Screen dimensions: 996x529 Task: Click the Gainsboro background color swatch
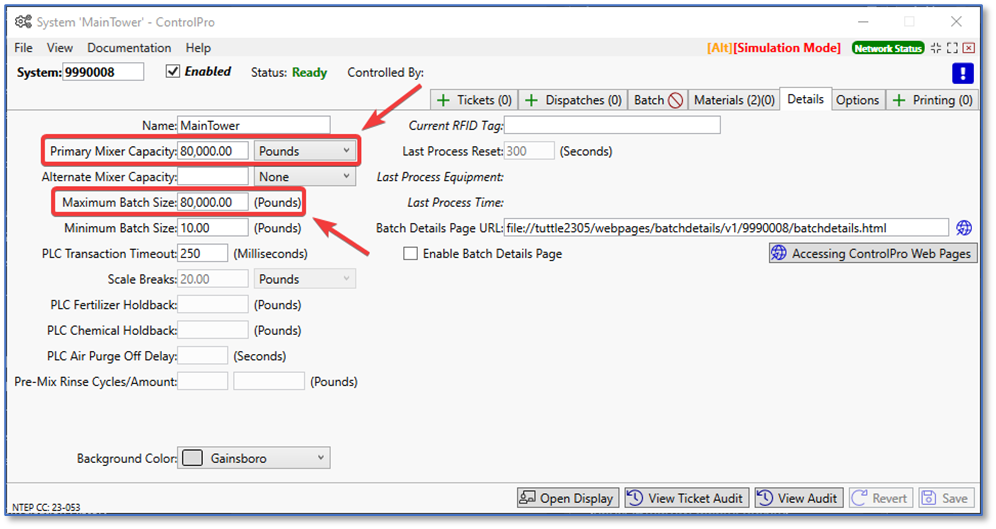193,458
